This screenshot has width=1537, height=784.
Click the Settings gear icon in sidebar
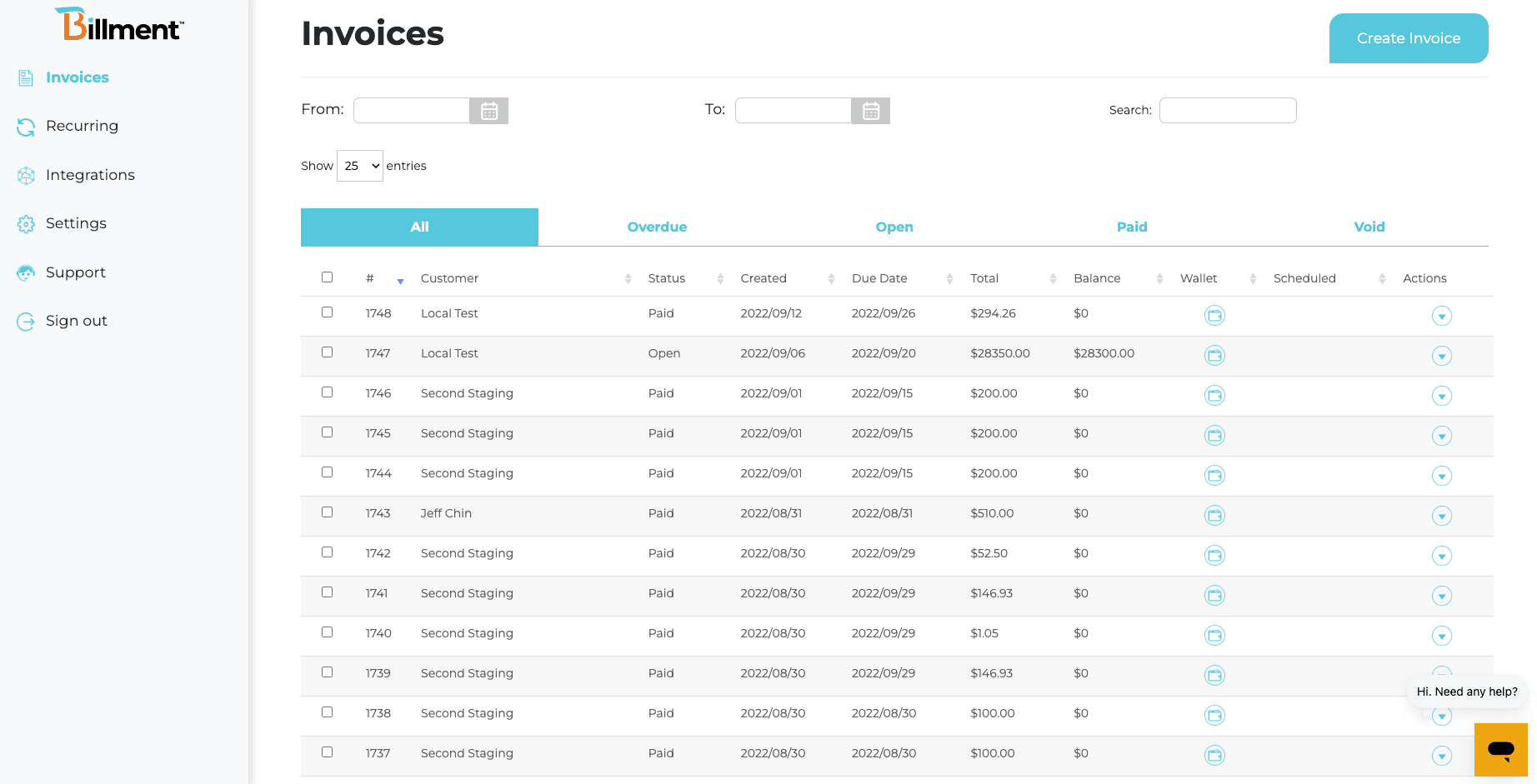(26, 224)
